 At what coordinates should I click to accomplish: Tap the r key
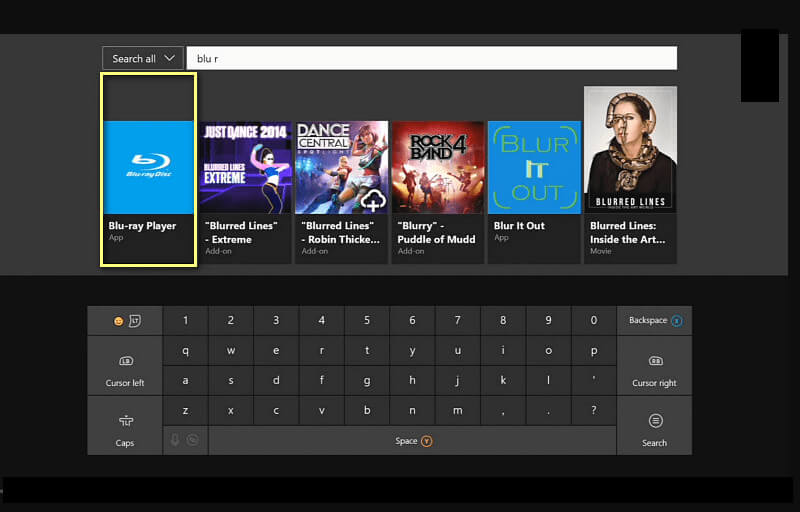321,351
